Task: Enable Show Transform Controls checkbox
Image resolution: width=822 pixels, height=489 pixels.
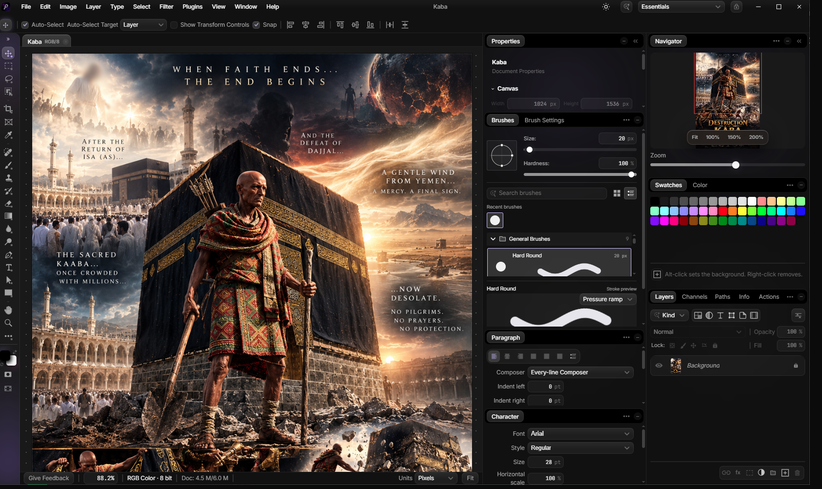Action: (x=174, y=25)
